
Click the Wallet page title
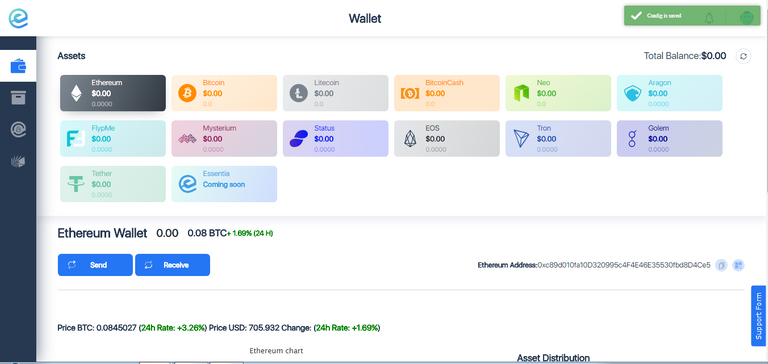pyautogui.click(x=365, y=19)
